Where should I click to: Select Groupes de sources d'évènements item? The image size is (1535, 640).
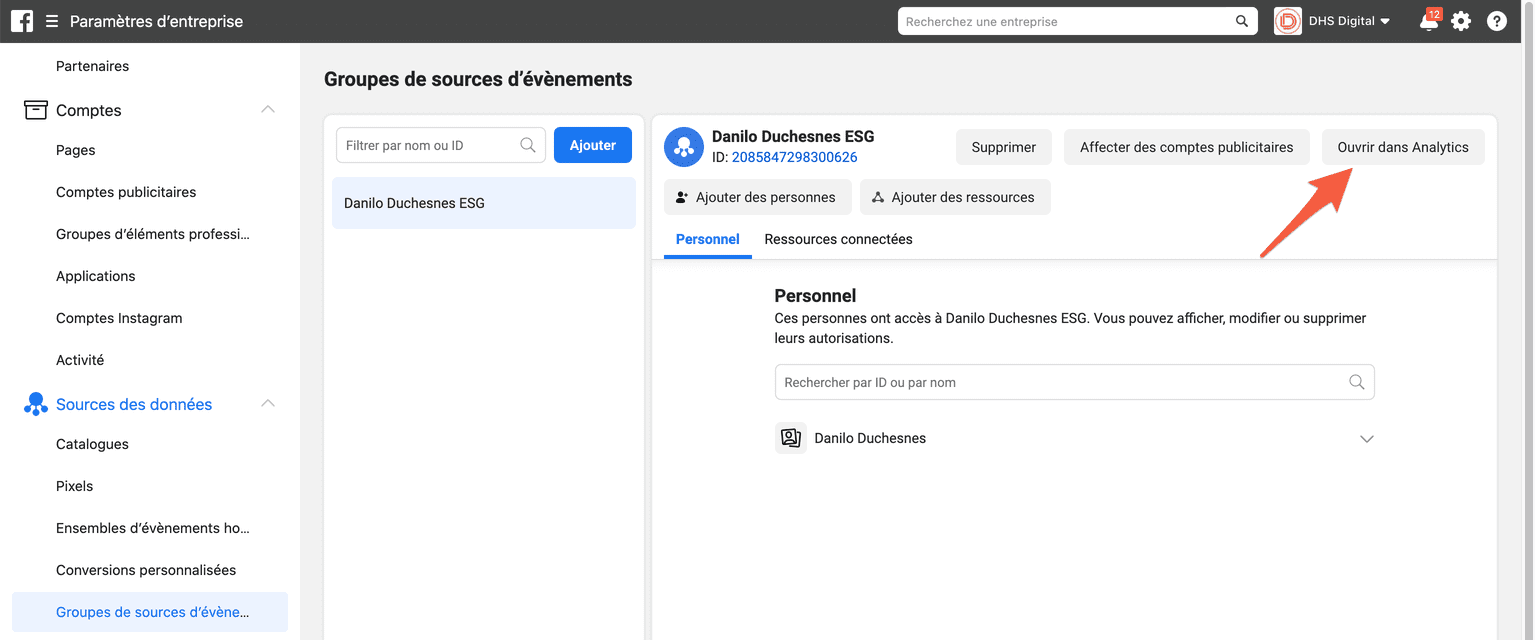pos(150,612)
